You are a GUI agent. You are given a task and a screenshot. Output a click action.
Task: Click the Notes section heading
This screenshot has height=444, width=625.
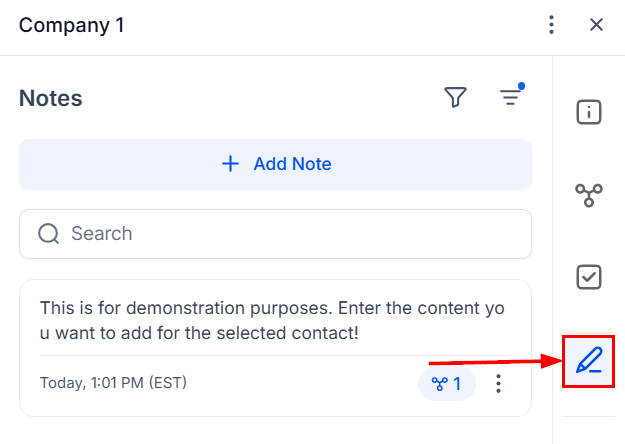coord(51,98)
